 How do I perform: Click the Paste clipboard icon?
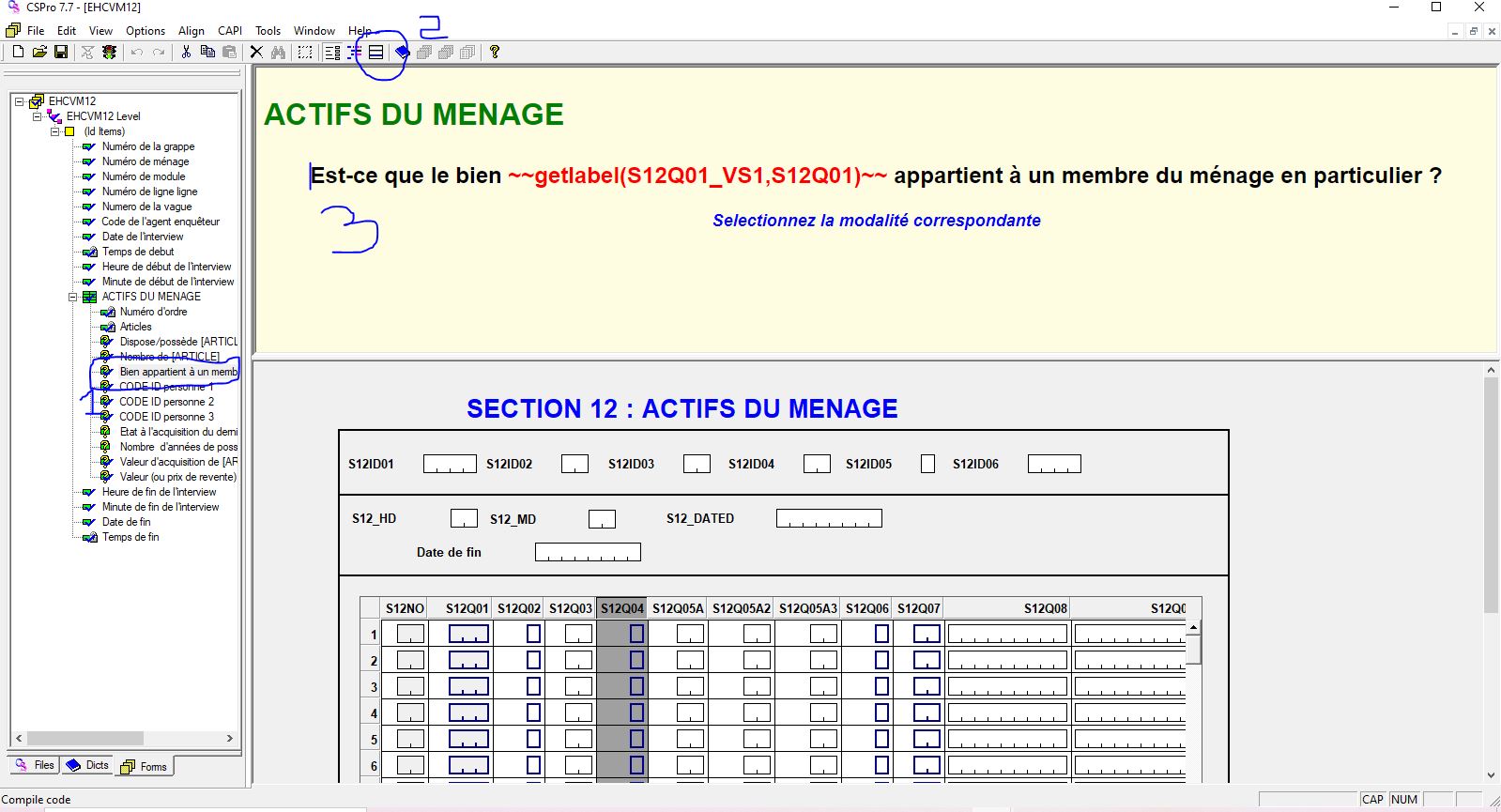pyautogui.click(x=229, y=53)
